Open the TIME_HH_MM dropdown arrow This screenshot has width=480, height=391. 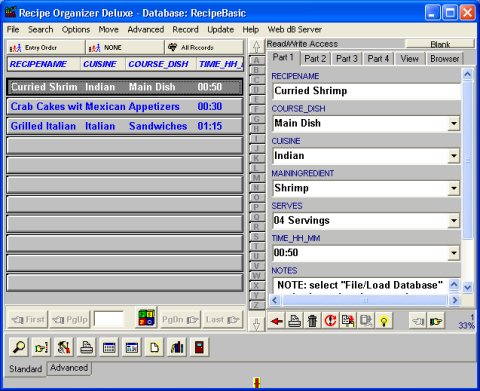coord(454,253)
